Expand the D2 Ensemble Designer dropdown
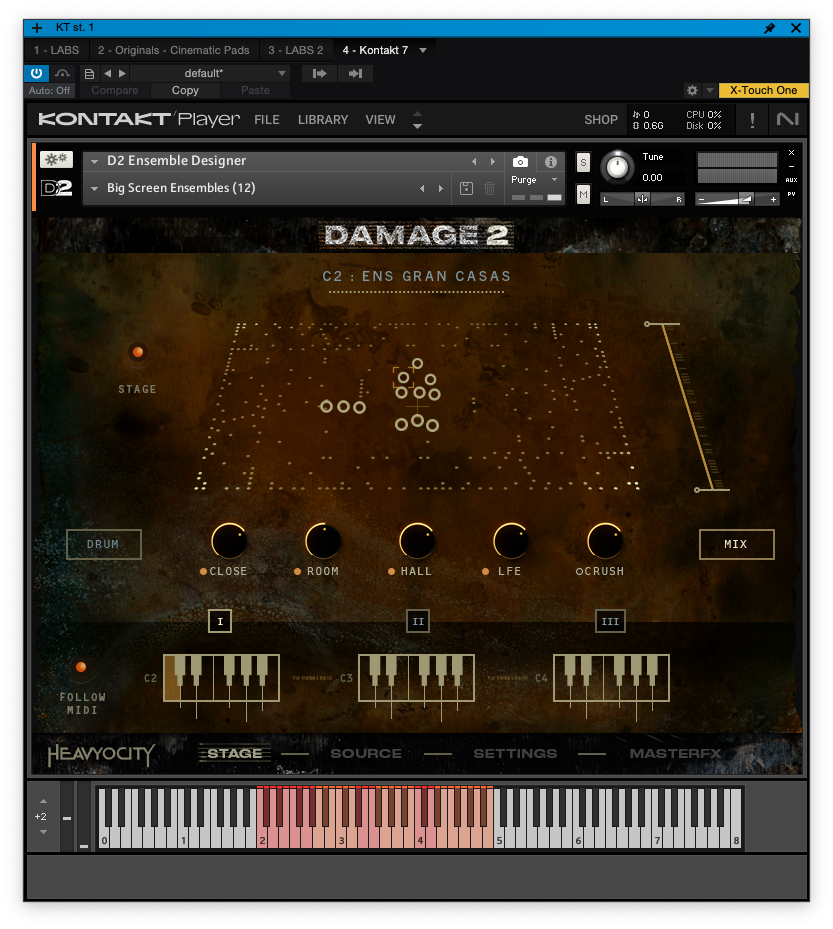 [x=94, y=161]
